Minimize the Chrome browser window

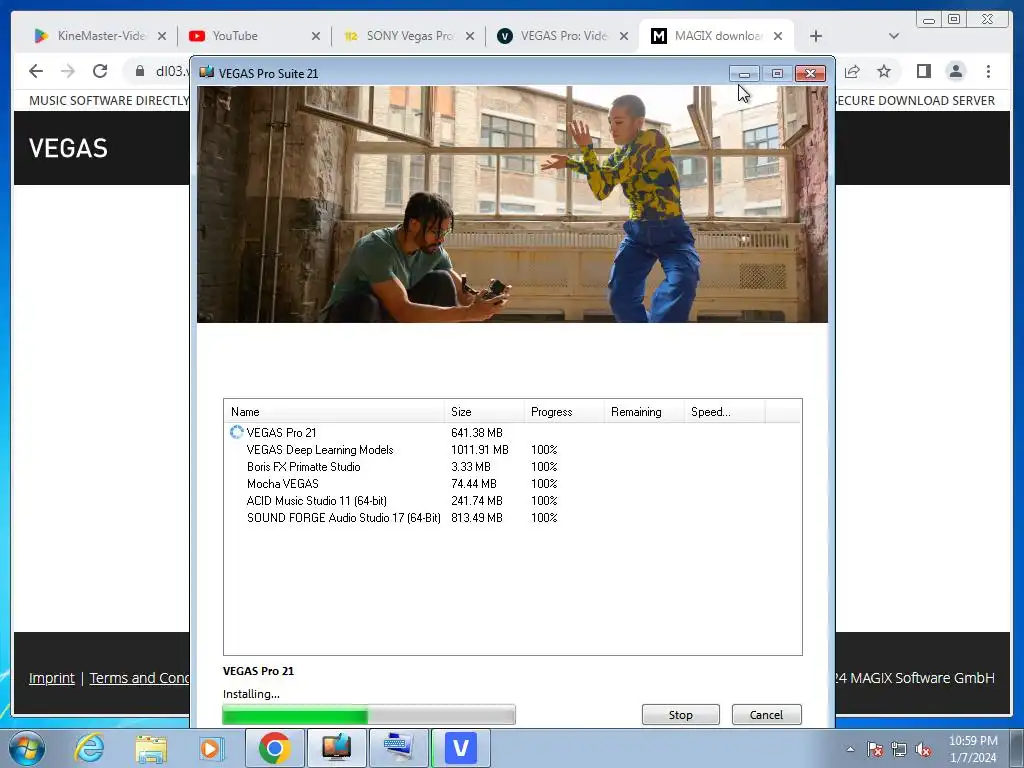coord(929,20)
